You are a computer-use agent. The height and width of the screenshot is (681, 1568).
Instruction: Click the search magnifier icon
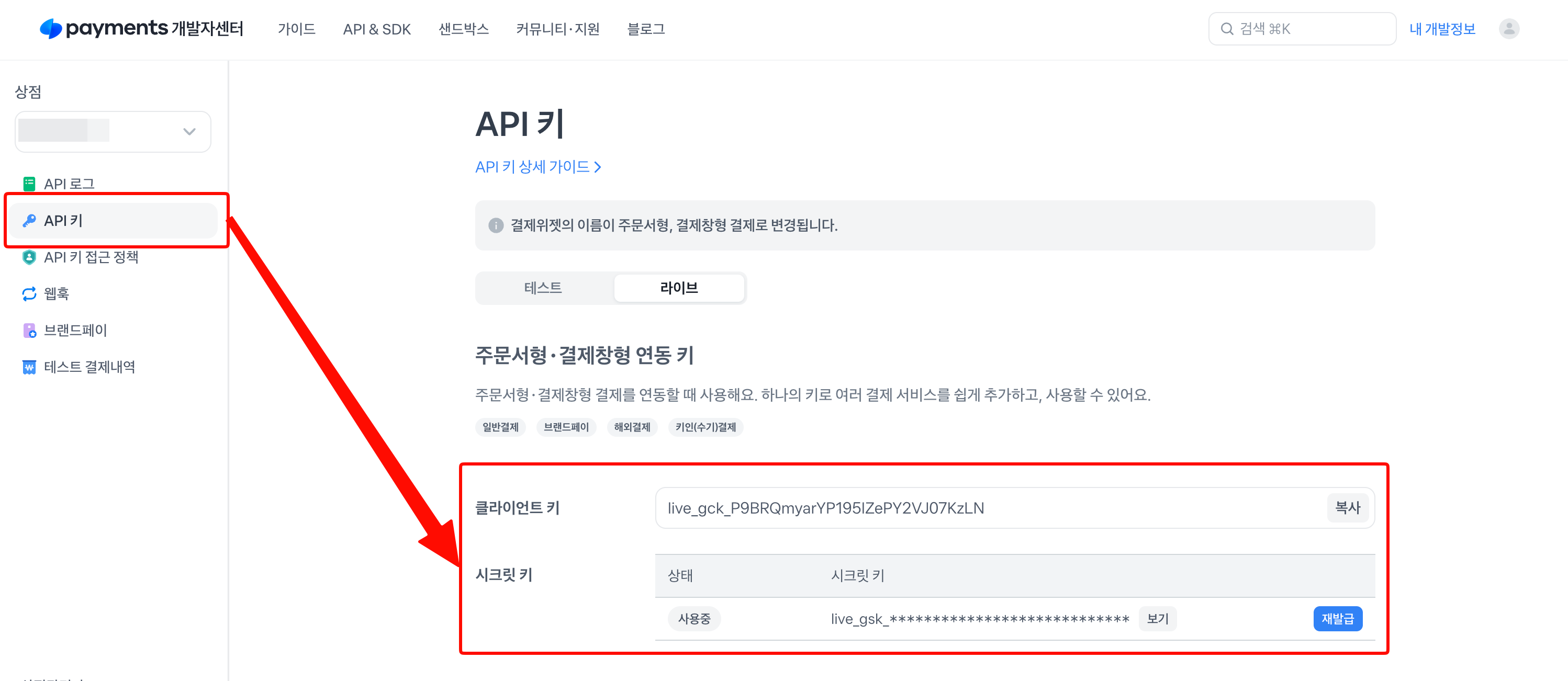pos(1227,29)
